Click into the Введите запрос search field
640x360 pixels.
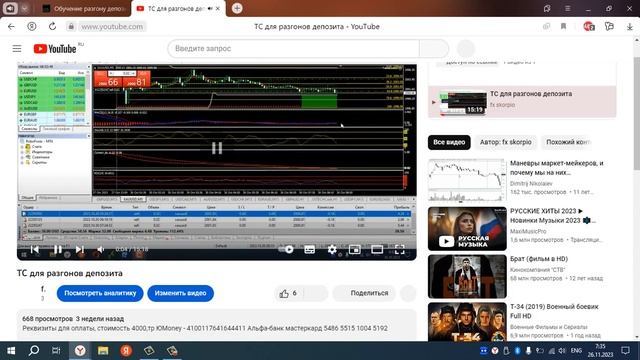[x=294, y=49]
